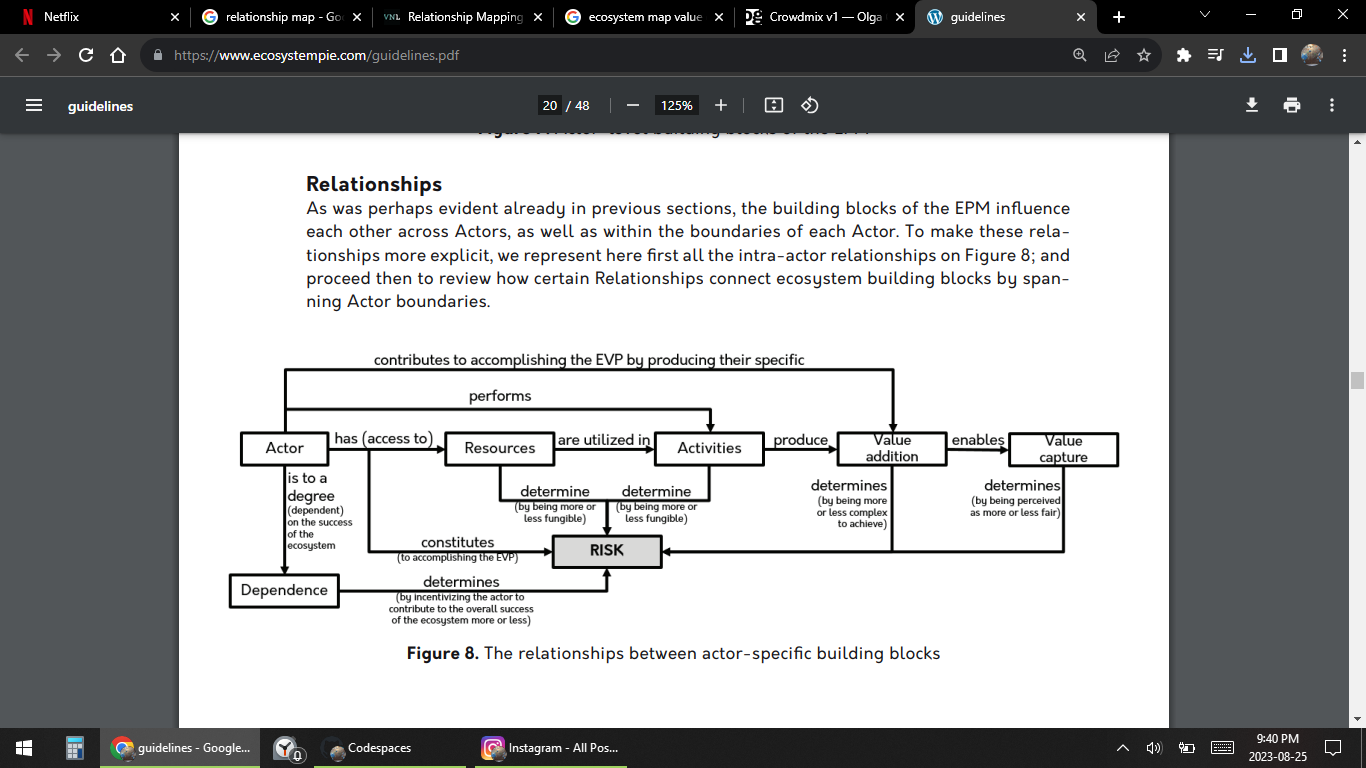This screenshot has height=768, width=1366.
Task: Bookmark this page with star icon
Action: [1144, 56]
